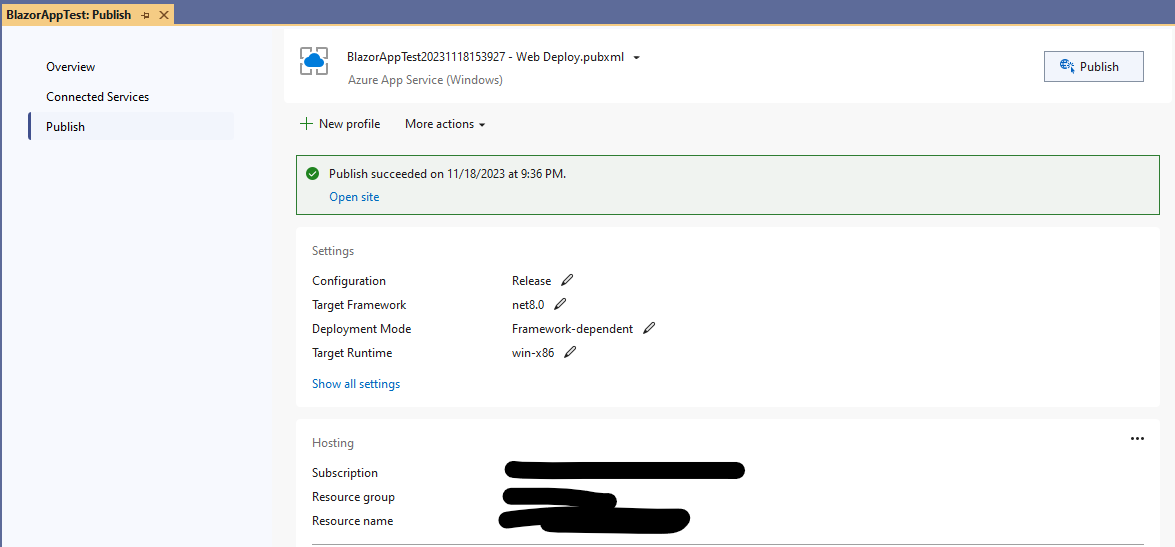Click the Publish button
This screenshot has width=1175, height=547.
(x=1093, y=67)
